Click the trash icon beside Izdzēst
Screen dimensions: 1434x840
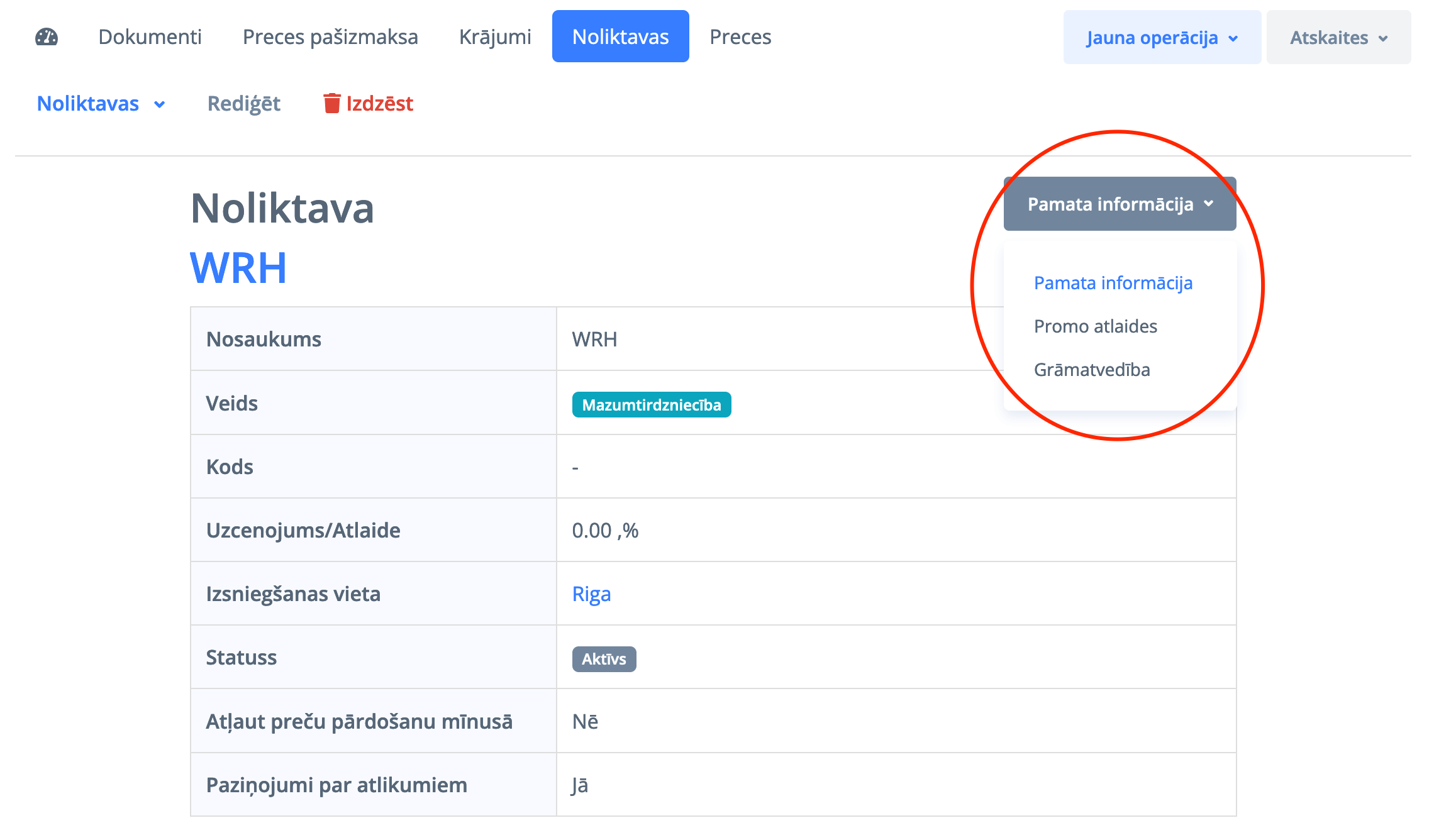pyautogui.click(x=331, y=103)
